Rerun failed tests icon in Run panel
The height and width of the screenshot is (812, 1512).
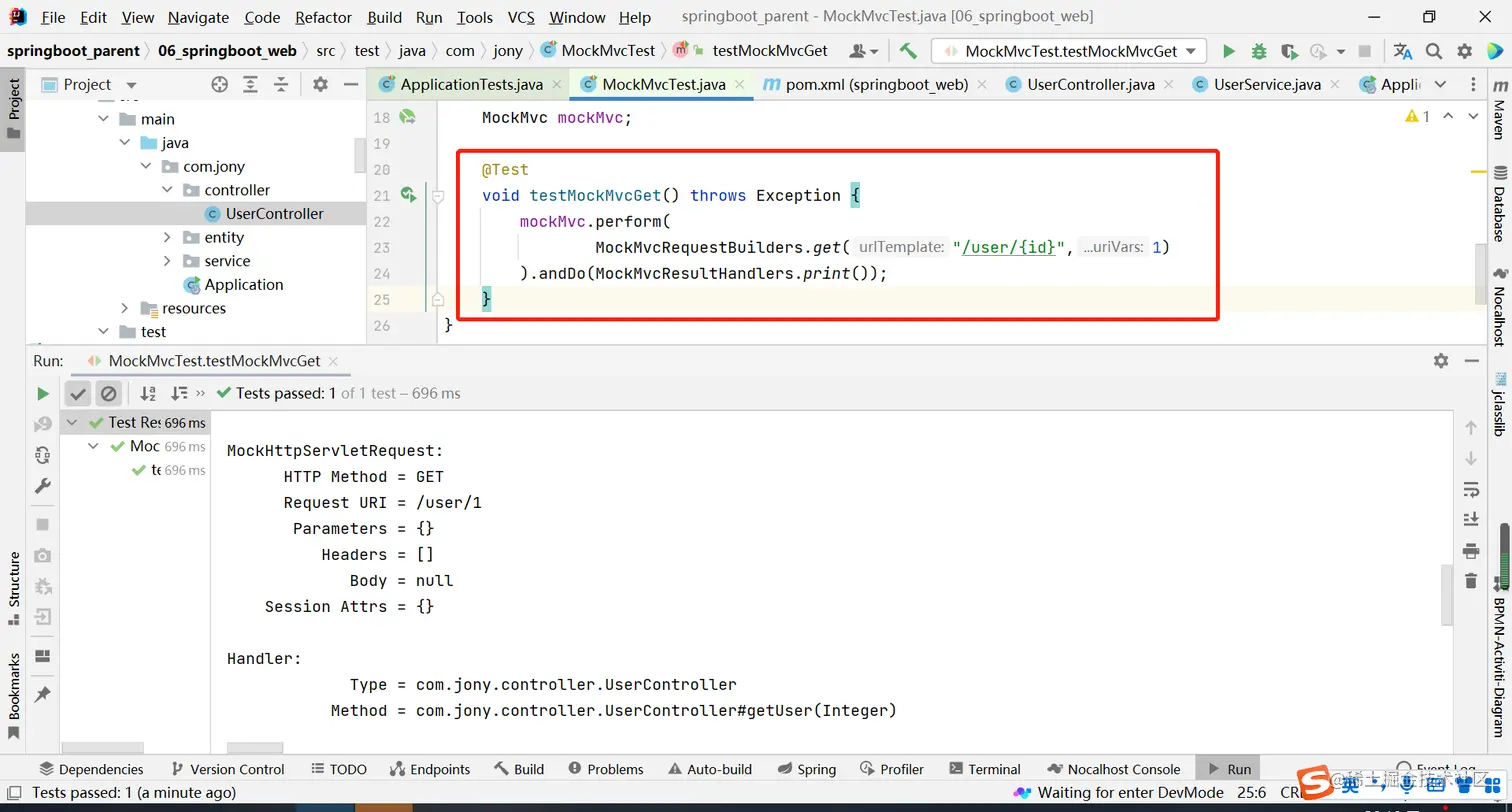click(x=43, y=425)
